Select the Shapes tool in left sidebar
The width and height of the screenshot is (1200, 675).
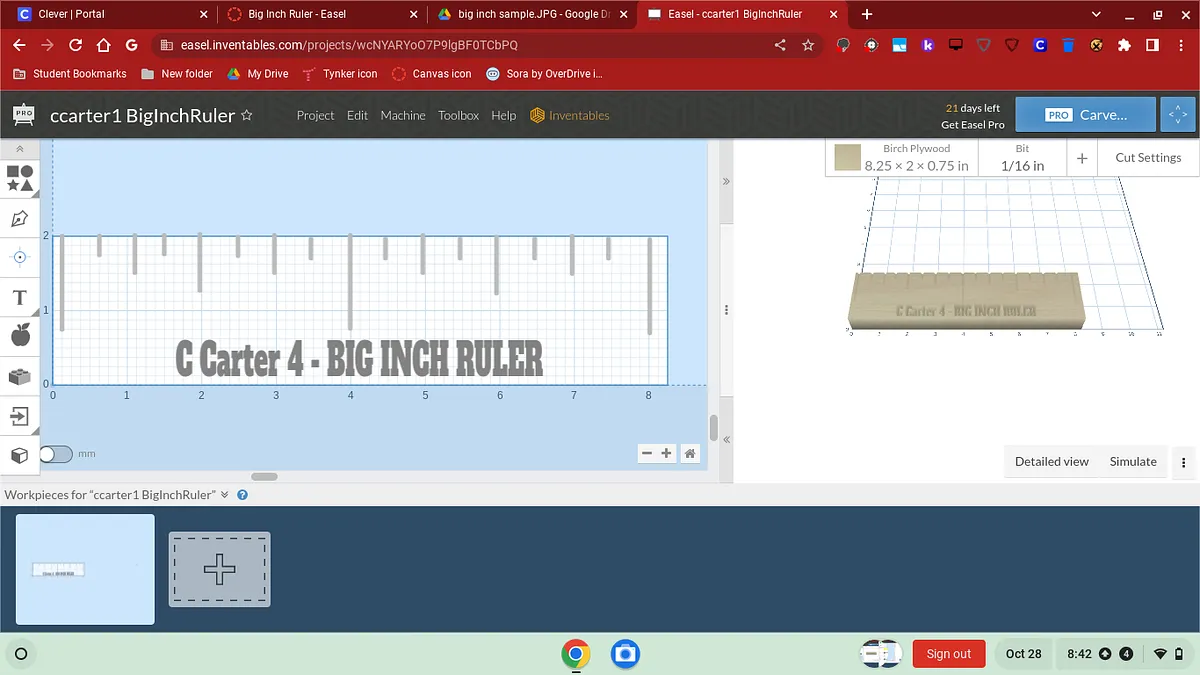point(20,179)
